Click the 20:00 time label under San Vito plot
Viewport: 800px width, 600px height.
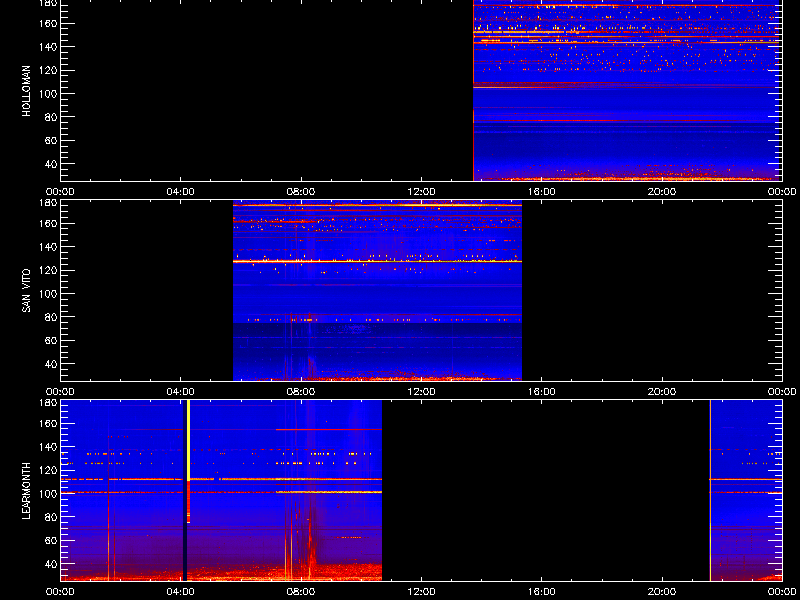[662, 392]
